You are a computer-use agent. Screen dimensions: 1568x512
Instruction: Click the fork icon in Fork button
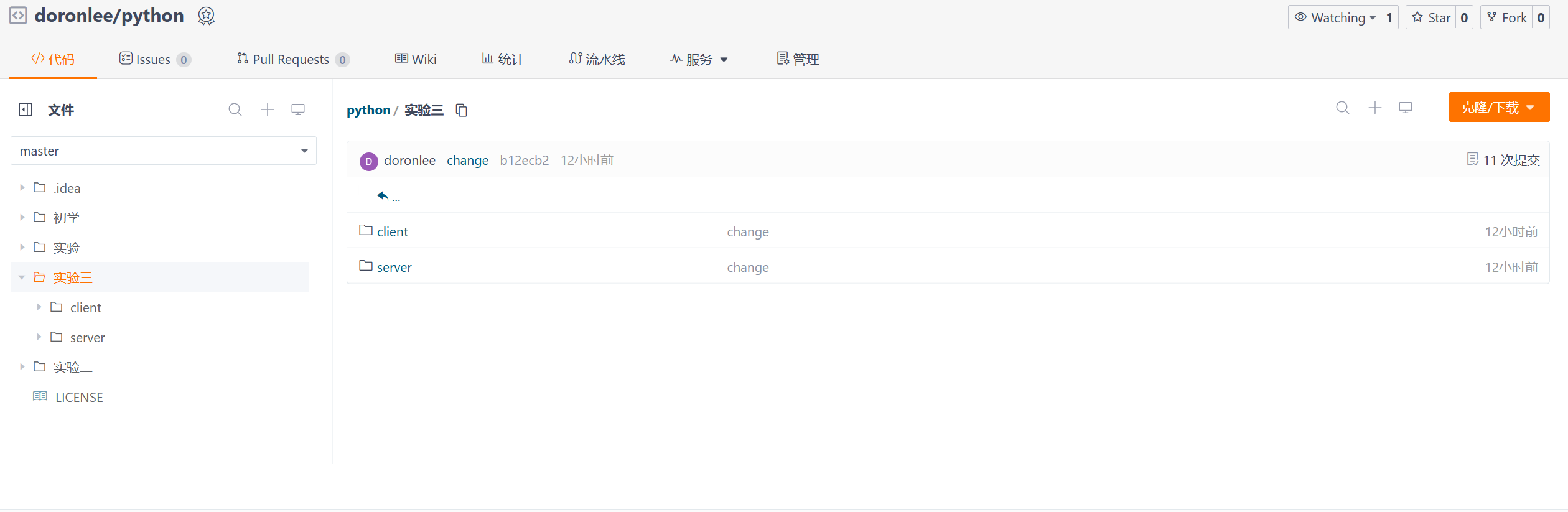point(1491,17)
